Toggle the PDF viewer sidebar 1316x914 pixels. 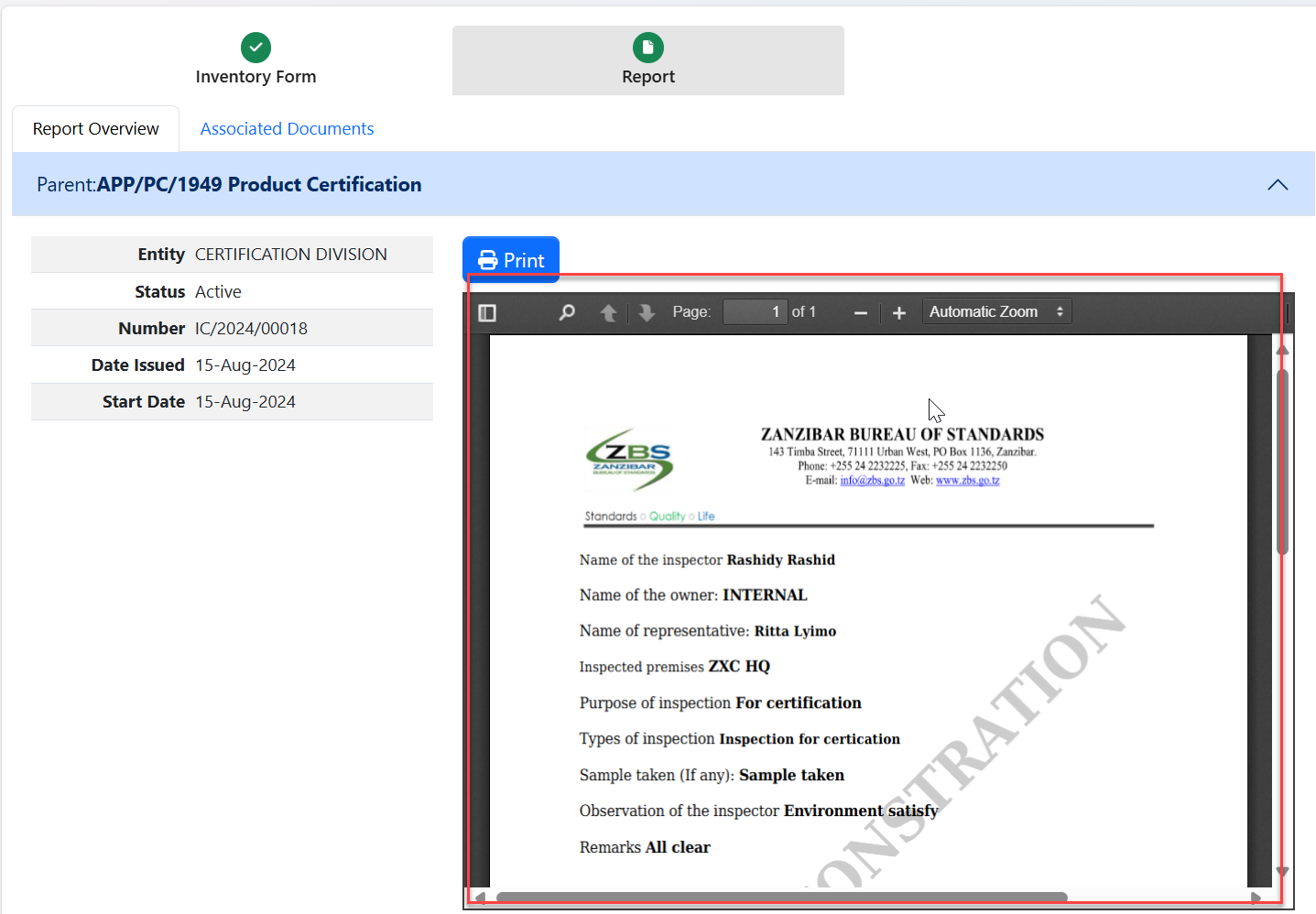(x=487, y=313)
